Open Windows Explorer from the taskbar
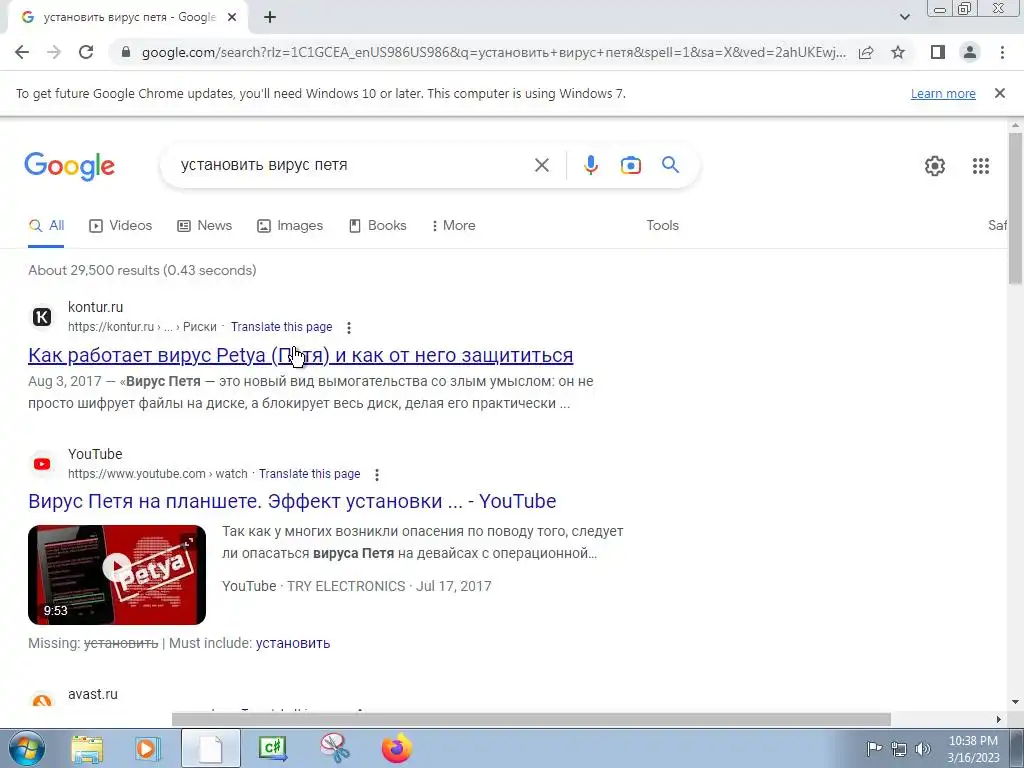 point(87,749)
